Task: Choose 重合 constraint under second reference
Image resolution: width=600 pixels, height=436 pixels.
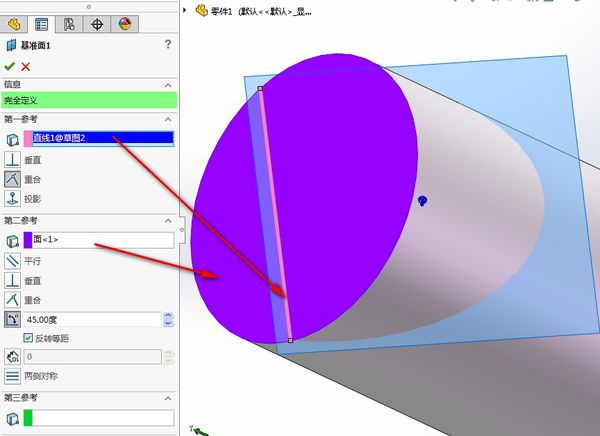Action: tap(12, 299)
